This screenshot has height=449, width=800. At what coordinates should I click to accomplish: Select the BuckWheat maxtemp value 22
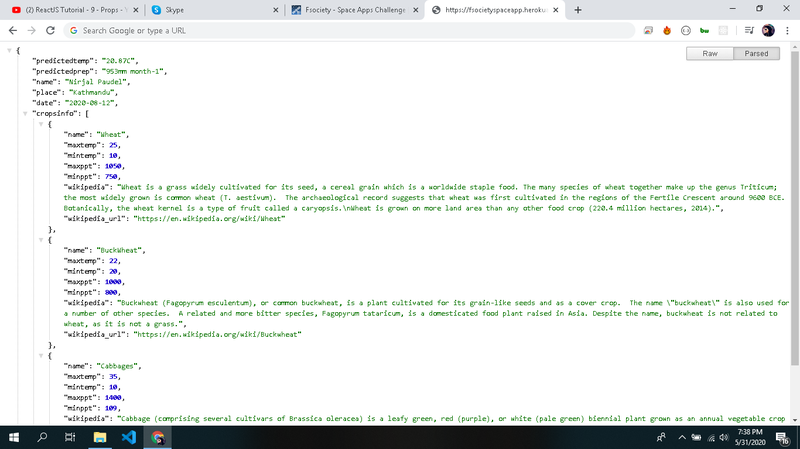pos(113,261)
